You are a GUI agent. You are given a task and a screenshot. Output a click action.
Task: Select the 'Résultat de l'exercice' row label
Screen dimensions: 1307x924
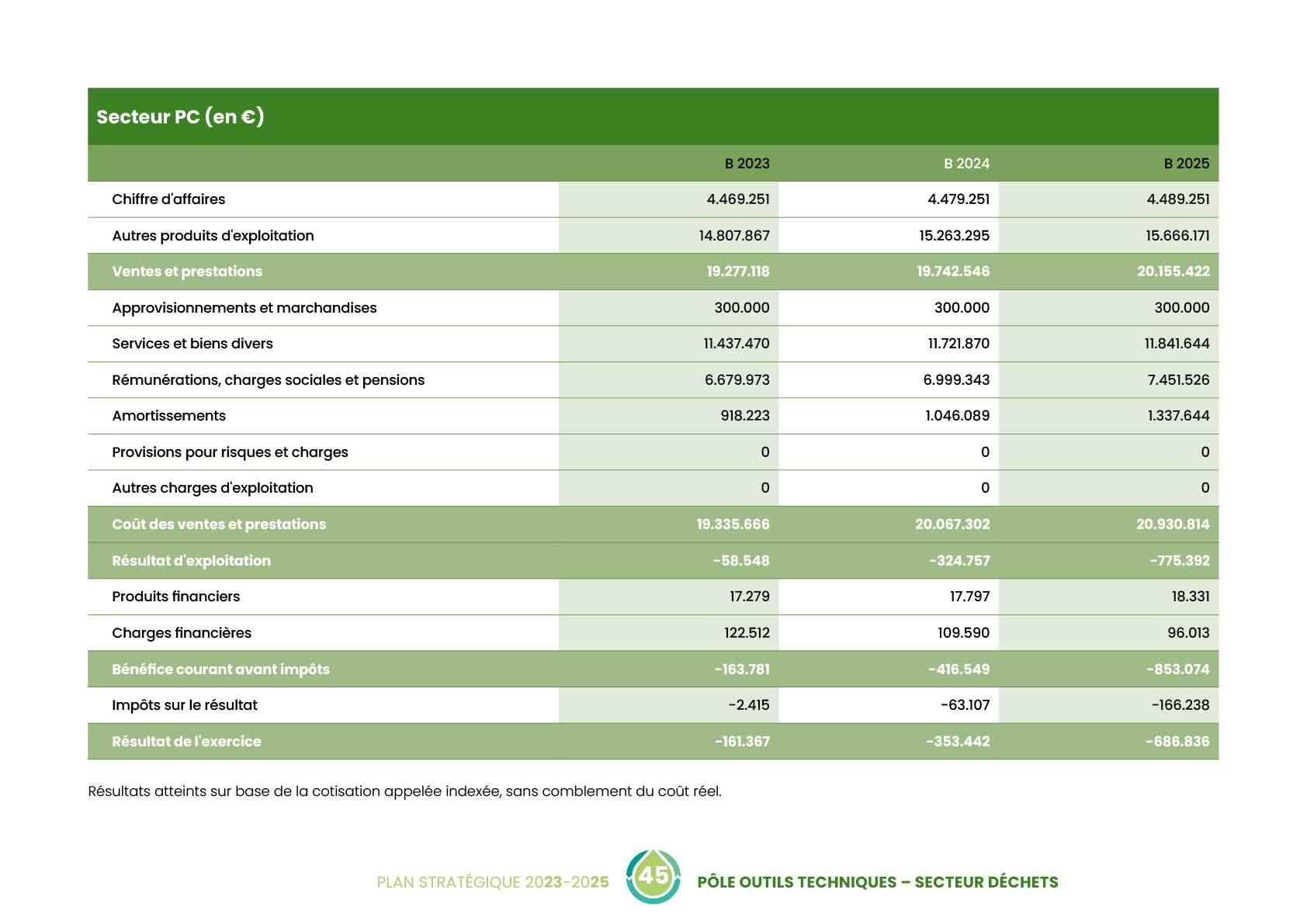(186, 742)
